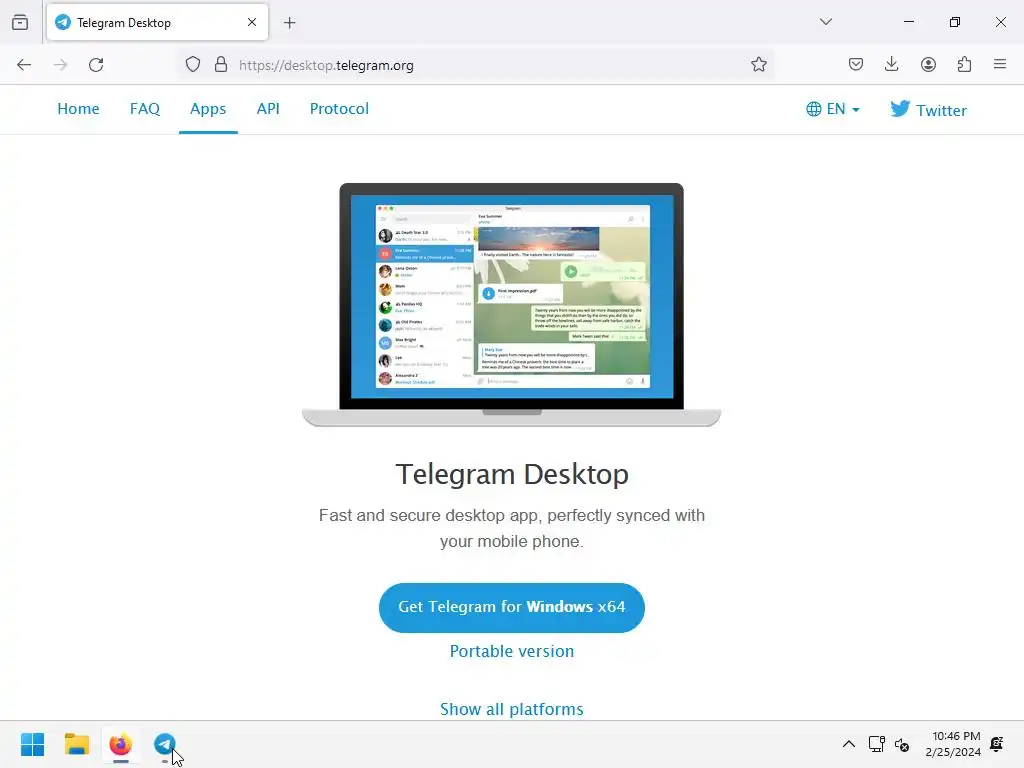Open the Windows Start menu
The width and height of the screenshot is (1024, 768).
(x=33, y=744)
